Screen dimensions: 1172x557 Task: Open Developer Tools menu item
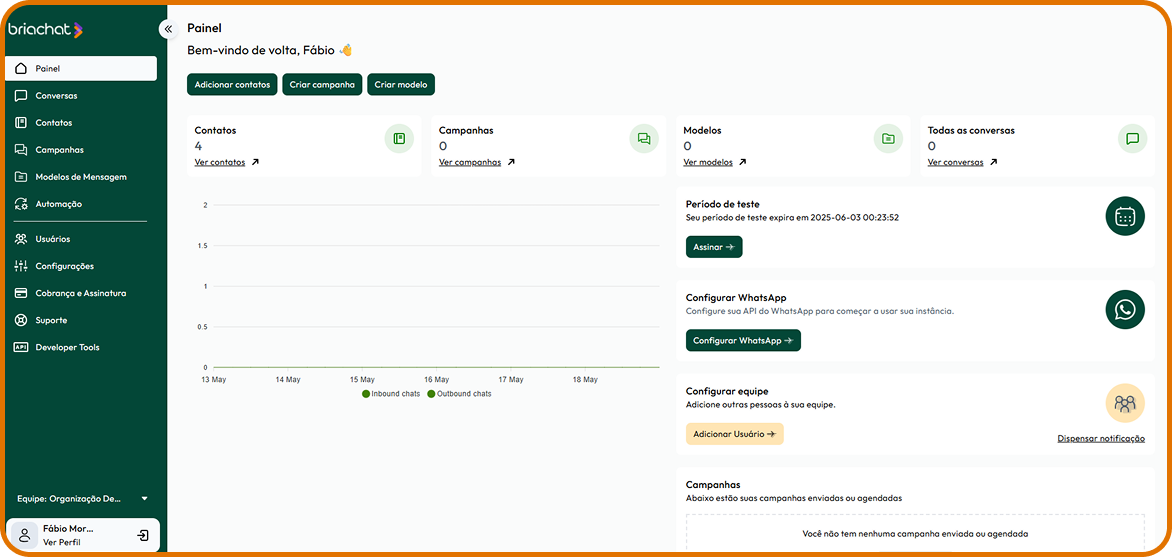click(x=67, y=347)
